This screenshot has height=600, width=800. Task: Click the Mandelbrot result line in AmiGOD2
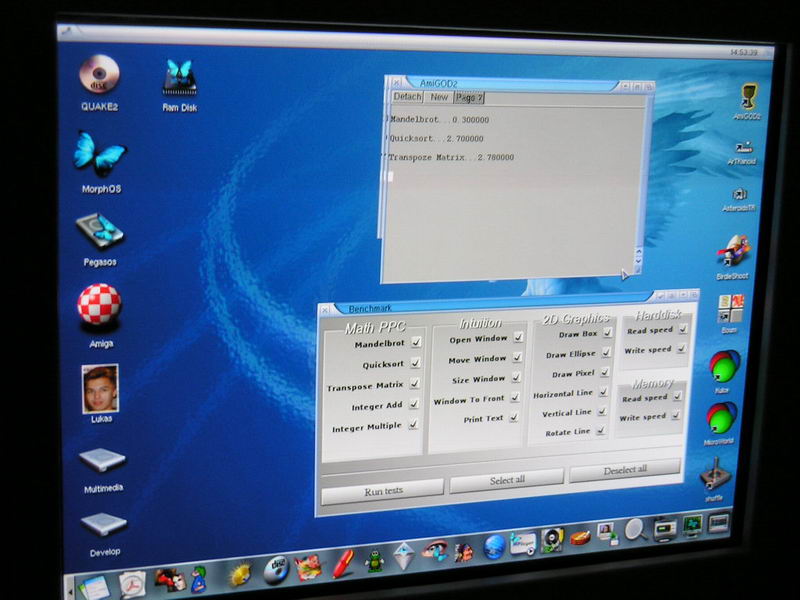tap(440, 119)
